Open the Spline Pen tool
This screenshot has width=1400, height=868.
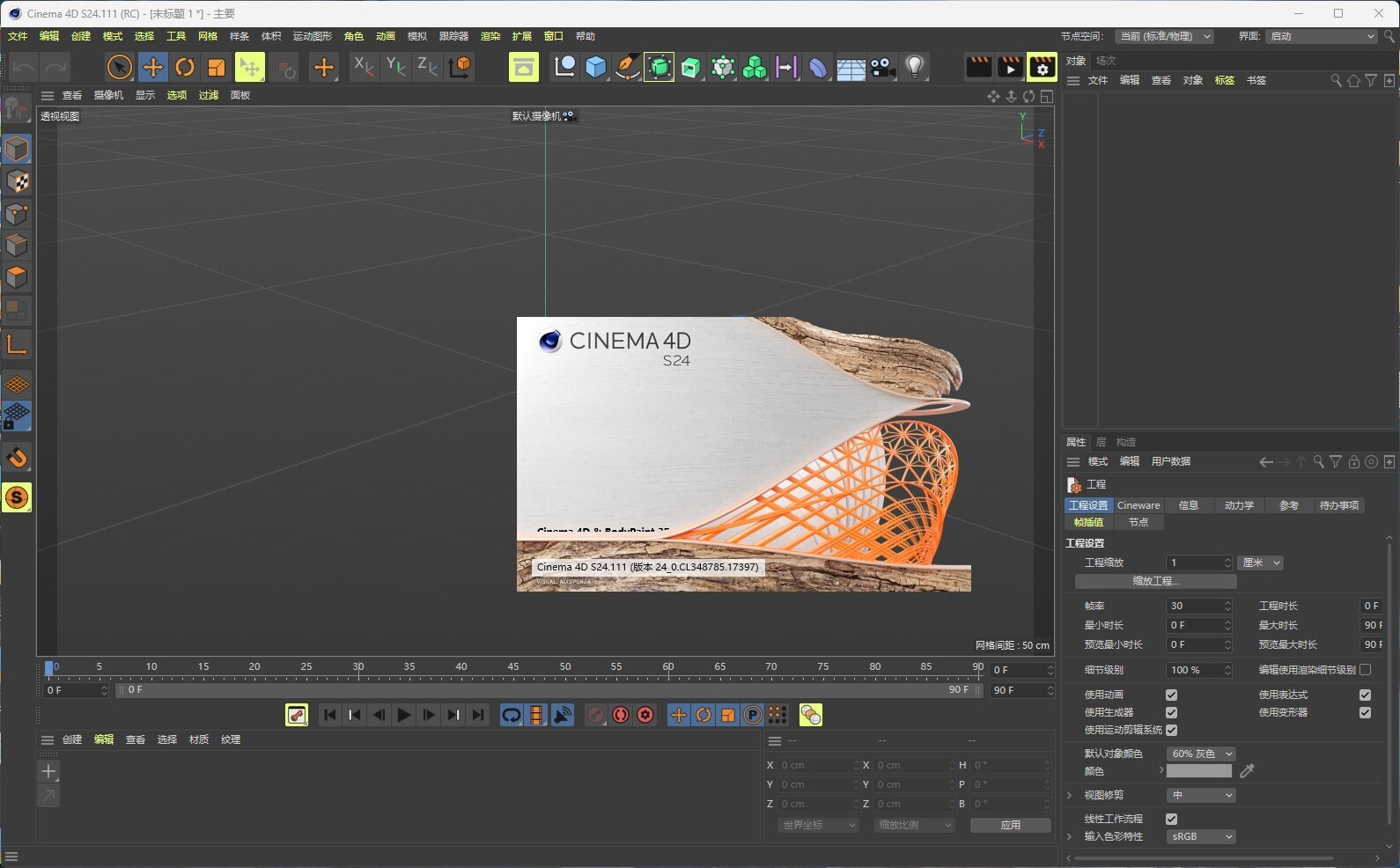[x=627, y=67]
